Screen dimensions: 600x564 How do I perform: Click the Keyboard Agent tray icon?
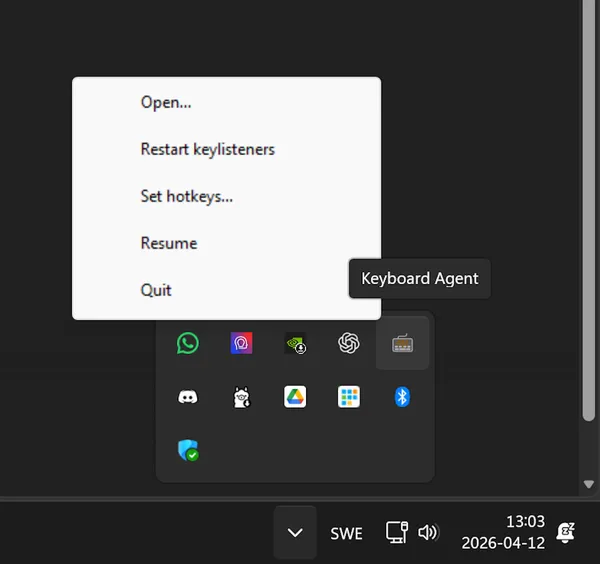coord(402,343)
